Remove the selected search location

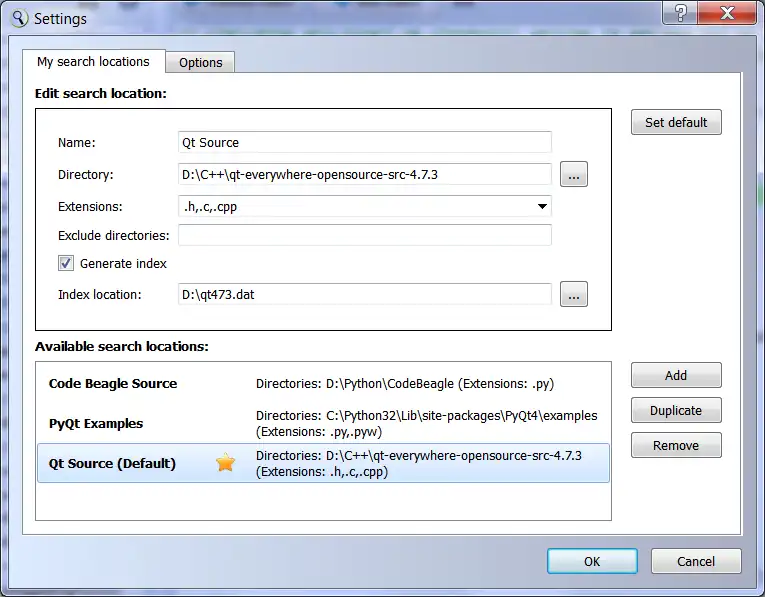676,445
